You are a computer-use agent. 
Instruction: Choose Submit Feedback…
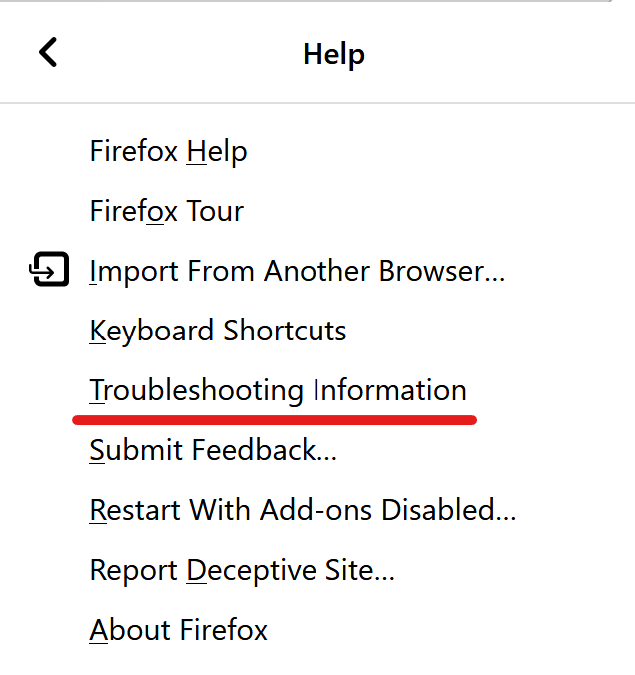click(212, 450)
